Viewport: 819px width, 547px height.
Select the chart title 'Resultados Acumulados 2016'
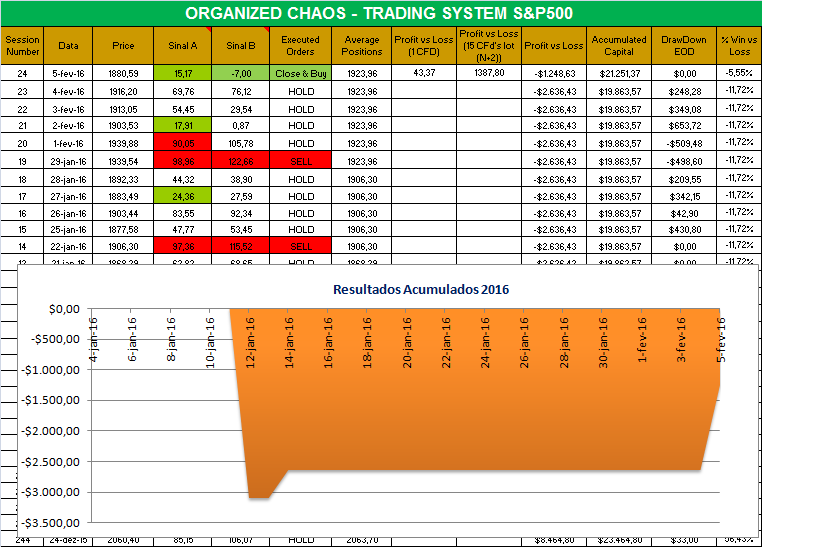[x=421, y=289]
